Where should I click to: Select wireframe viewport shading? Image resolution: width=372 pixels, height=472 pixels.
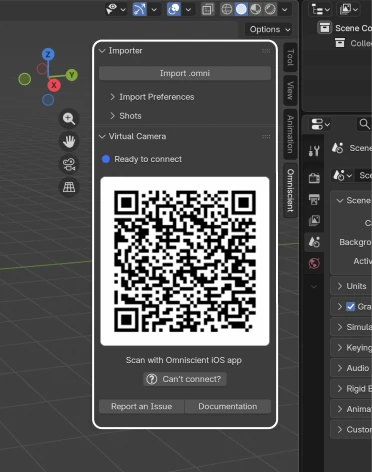tap(227, 9)
